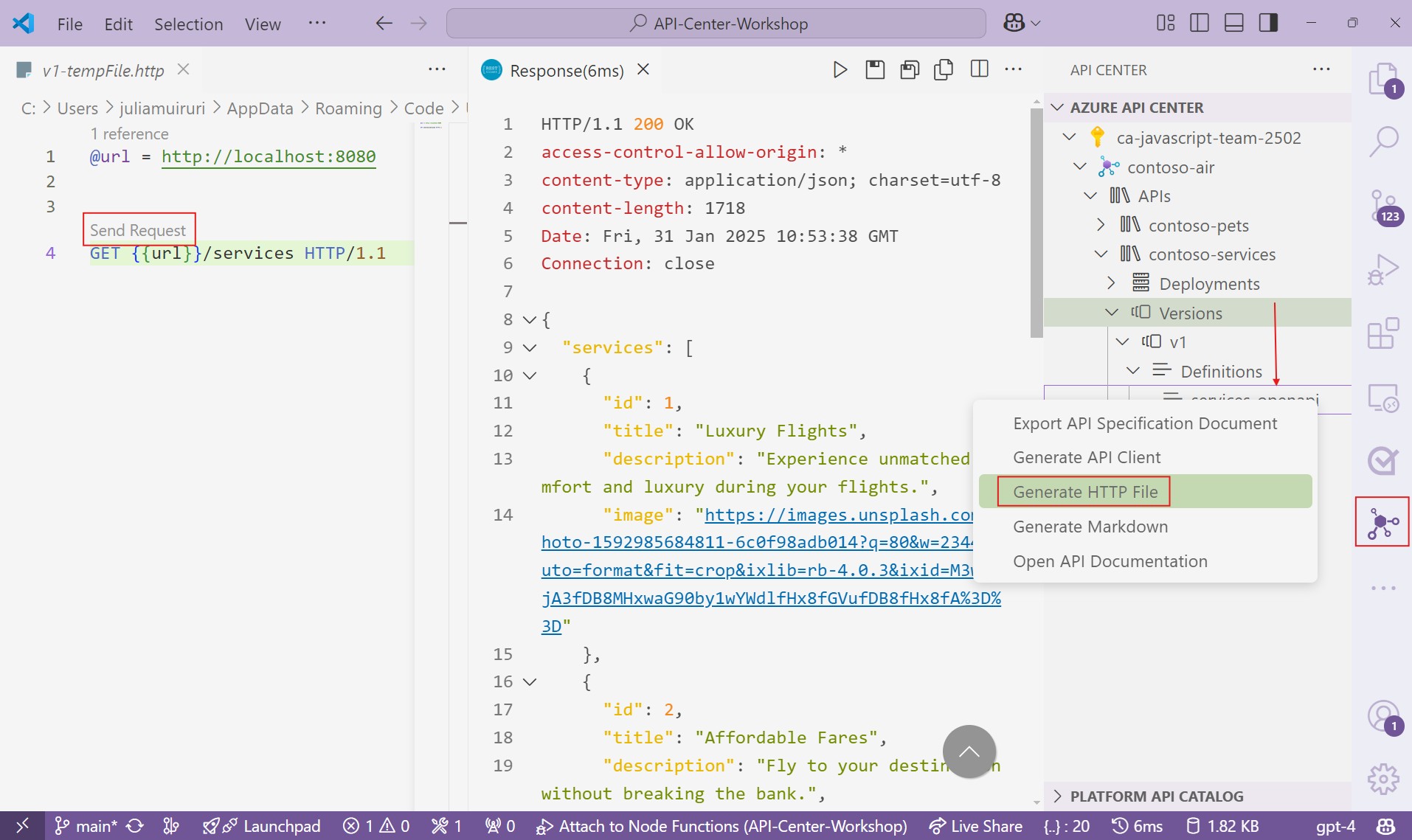Switch to the Response(6ms) tab
Screen dimensions: 1412x840
[567, 71]
